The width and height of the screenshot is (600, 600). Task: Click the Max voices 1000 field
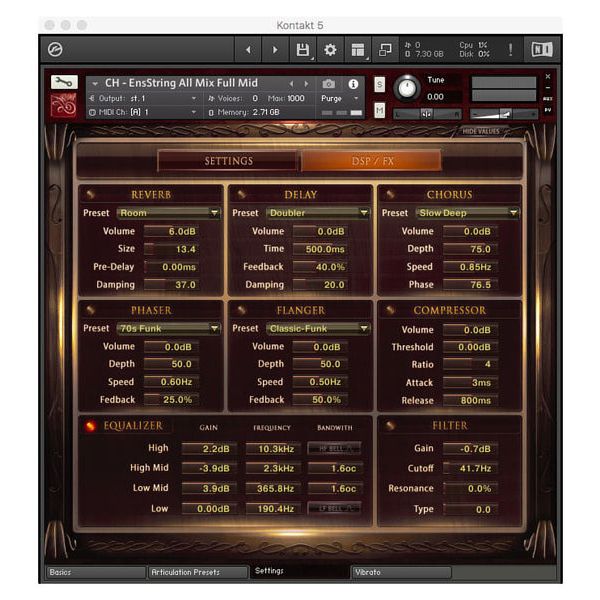[x=286, y=98]
